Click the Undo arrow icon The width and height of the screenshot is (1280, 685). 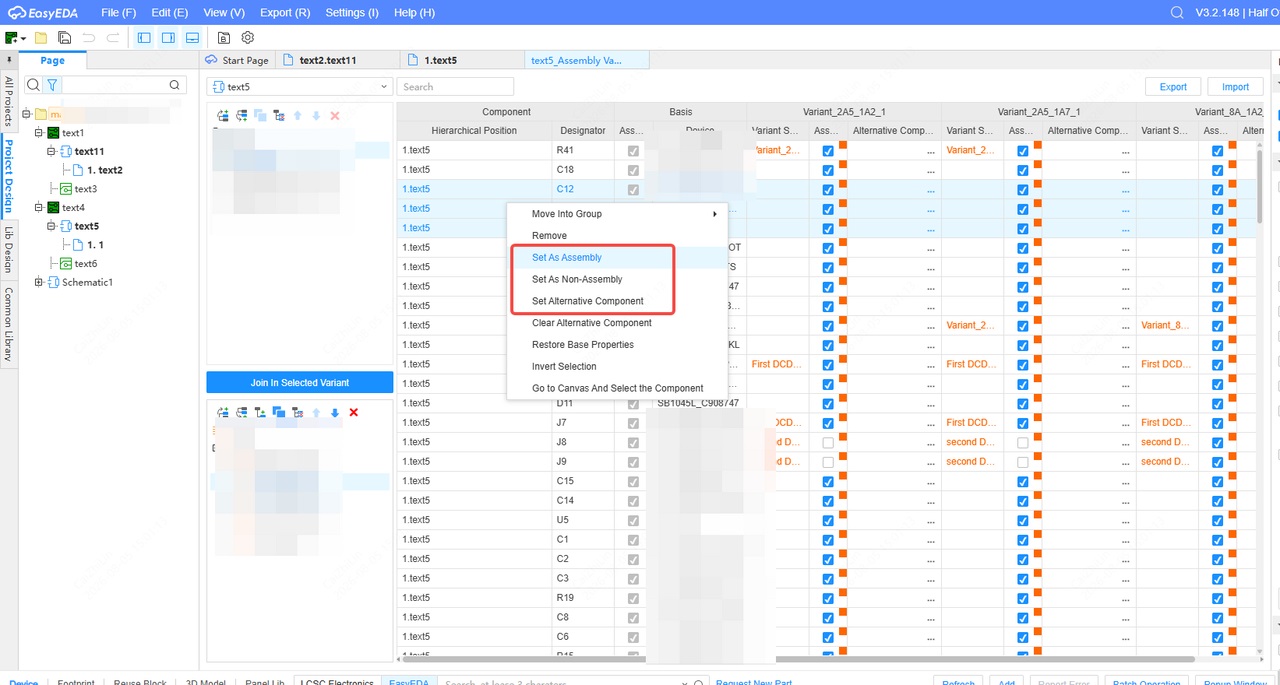89,38
